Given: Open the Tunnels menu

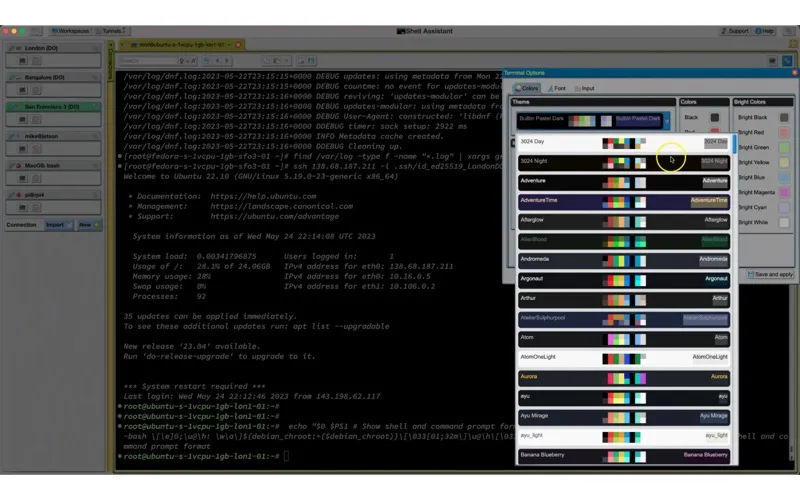Looking at the screenshot, I should tap(111, 31).
